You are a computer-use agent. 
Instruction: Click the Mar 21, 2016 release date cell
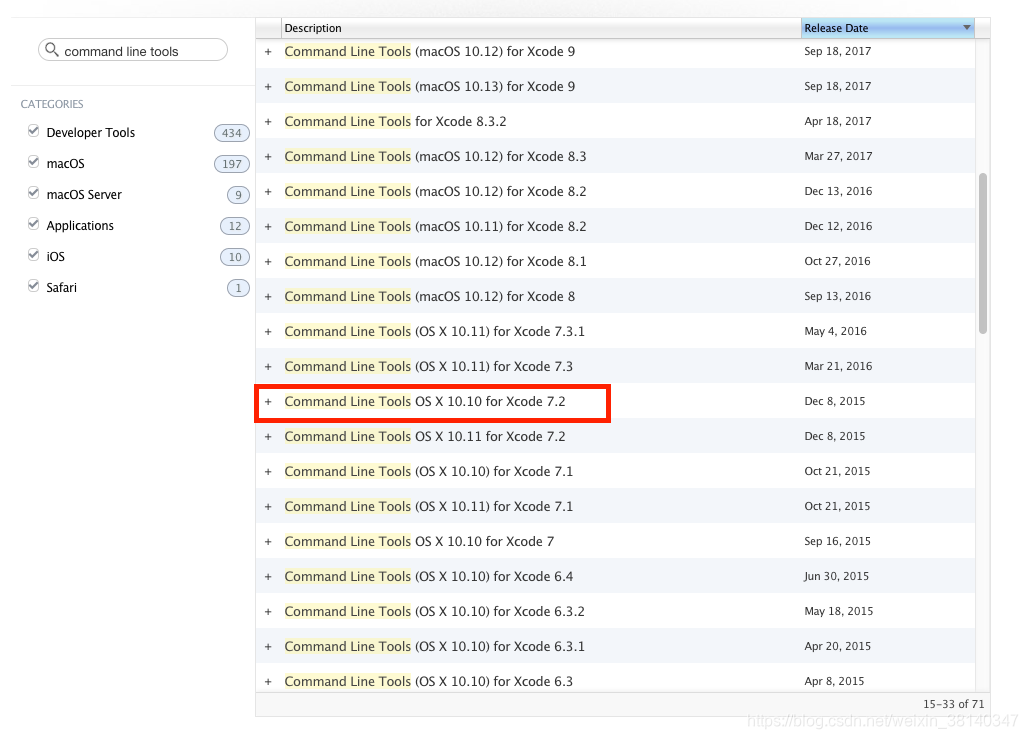click(839, 366)
